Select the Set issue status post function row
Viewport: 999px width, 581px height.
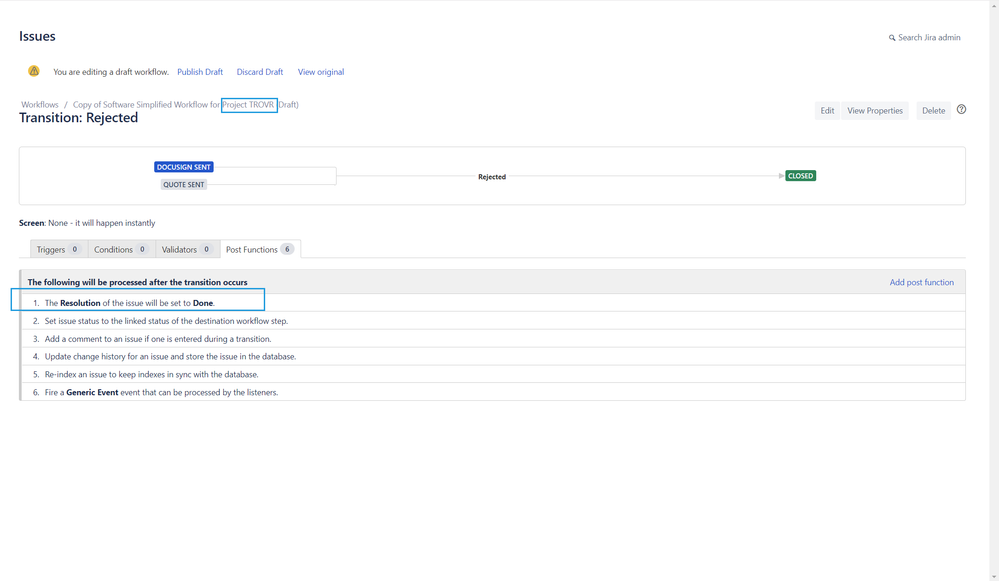click(492, 321)
